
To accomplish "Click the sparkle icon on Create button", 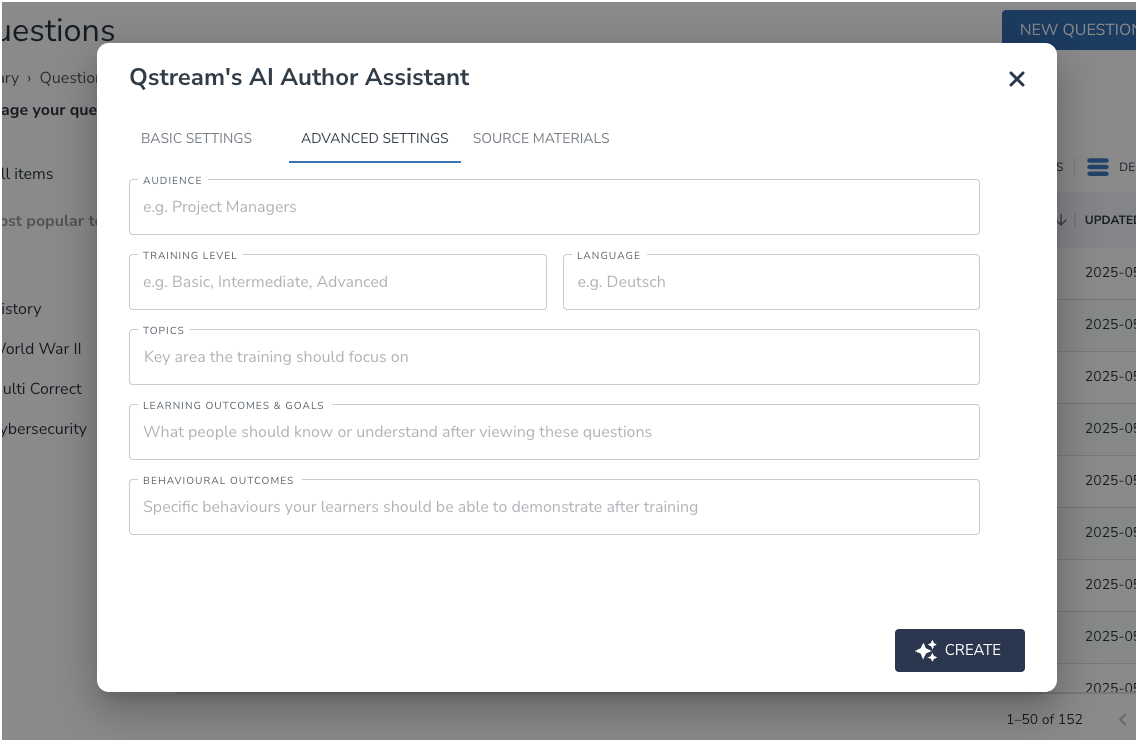I will tap(926, 651).
